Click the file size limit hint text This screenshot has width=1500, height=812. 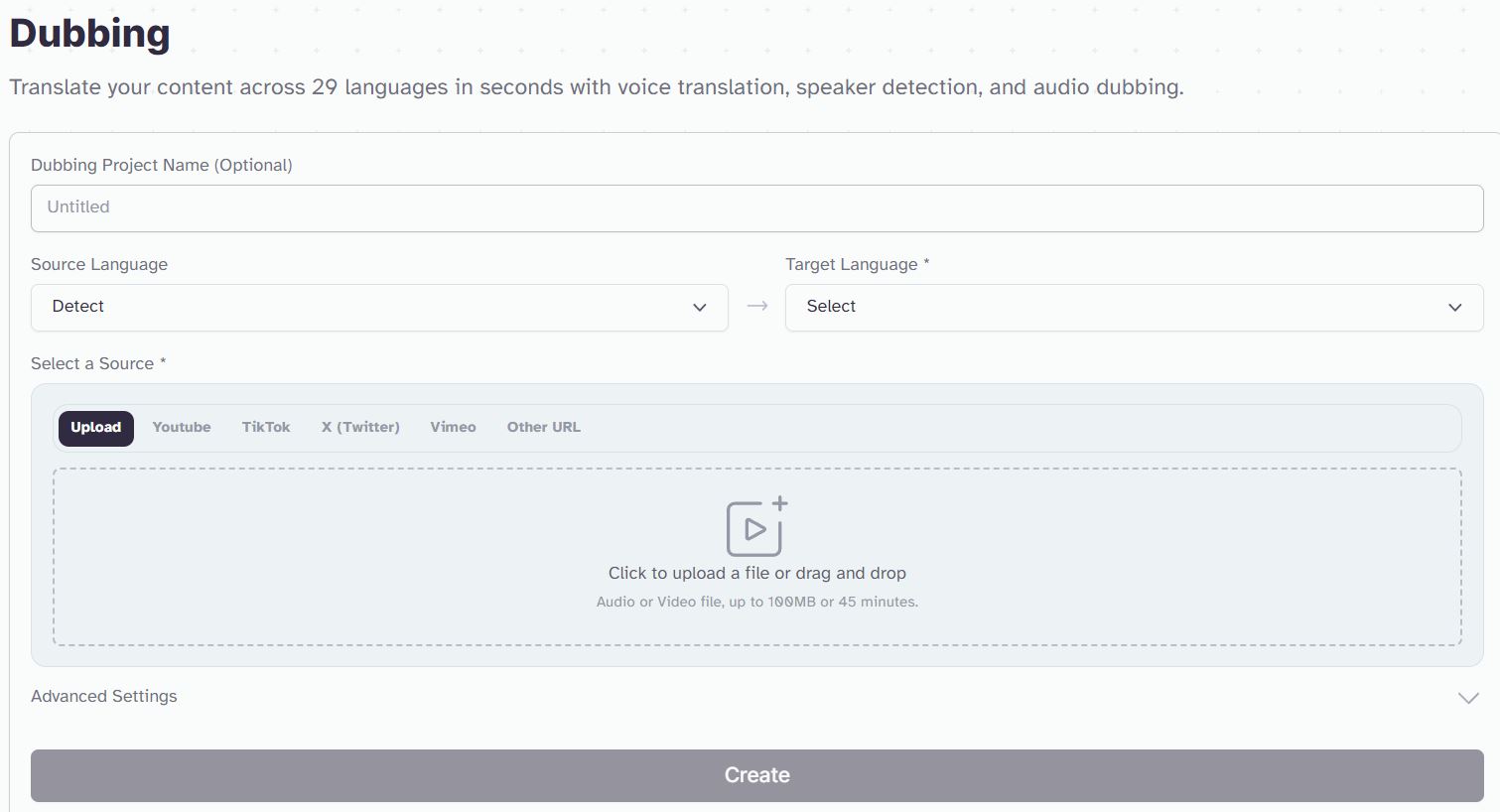coord(756,602)
